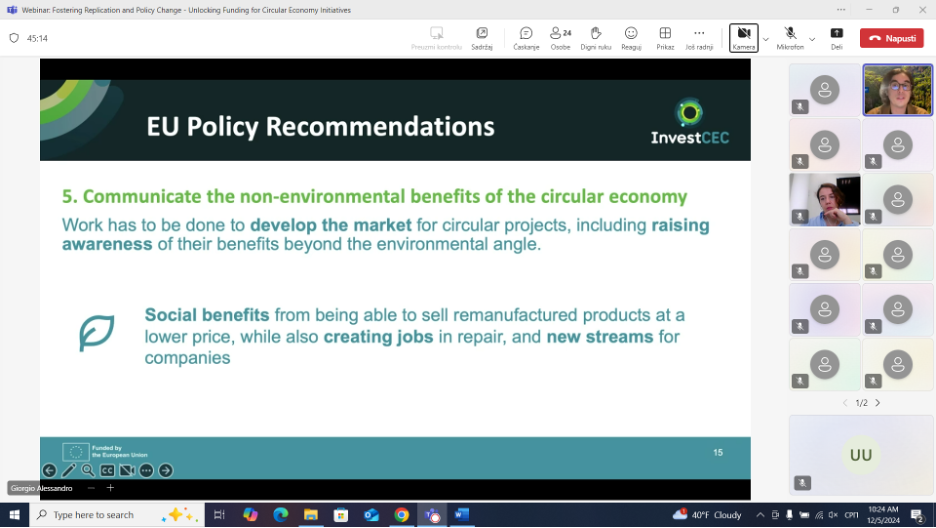Expand the camera options dropdown arrow

click(x=766, y=39)
